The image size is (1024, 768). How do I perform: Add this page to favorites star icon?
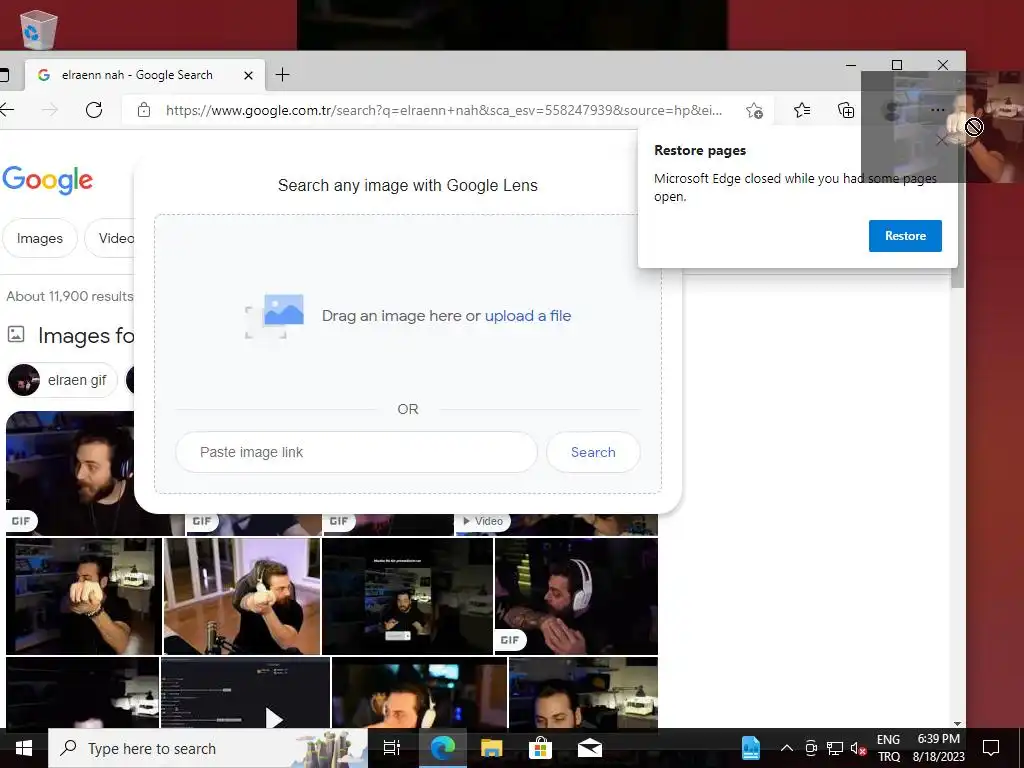pyautogui.click(x=754, y=110)
